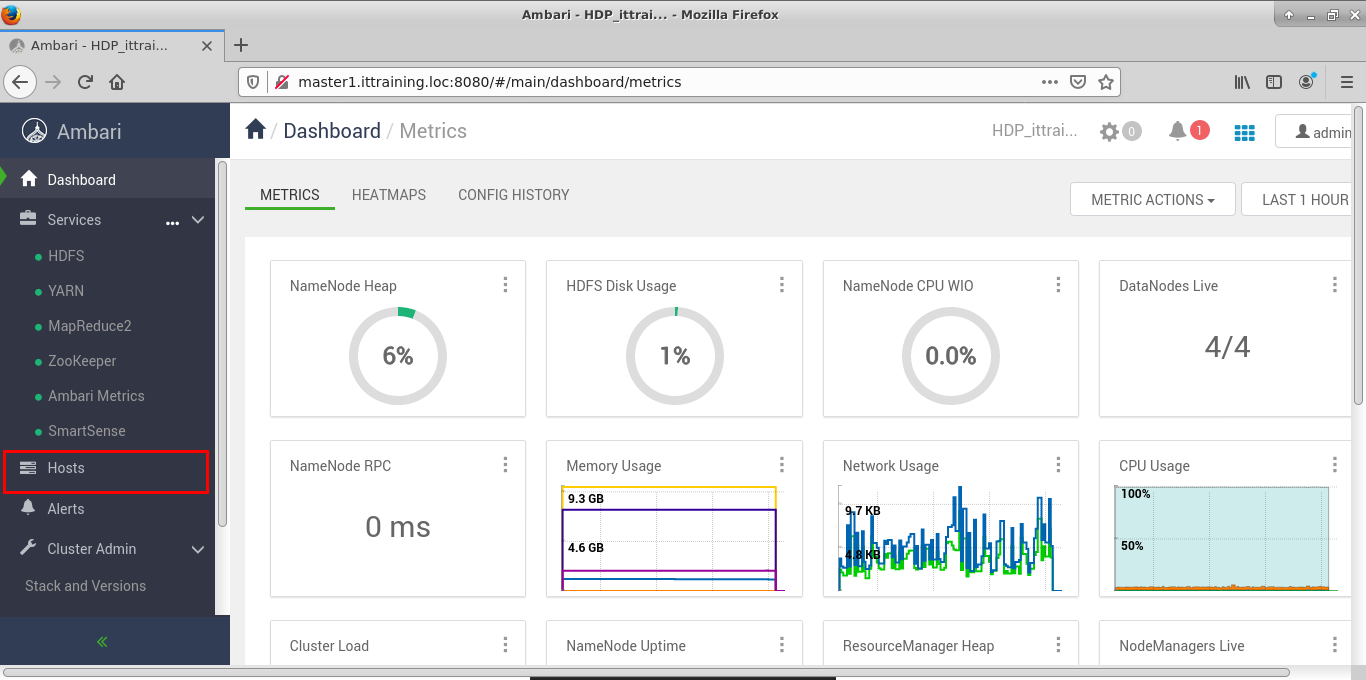Viewport: 1366px width, 680px height.
Task: Open the Metric Actions dropdown
Action: coord(1152,199)
